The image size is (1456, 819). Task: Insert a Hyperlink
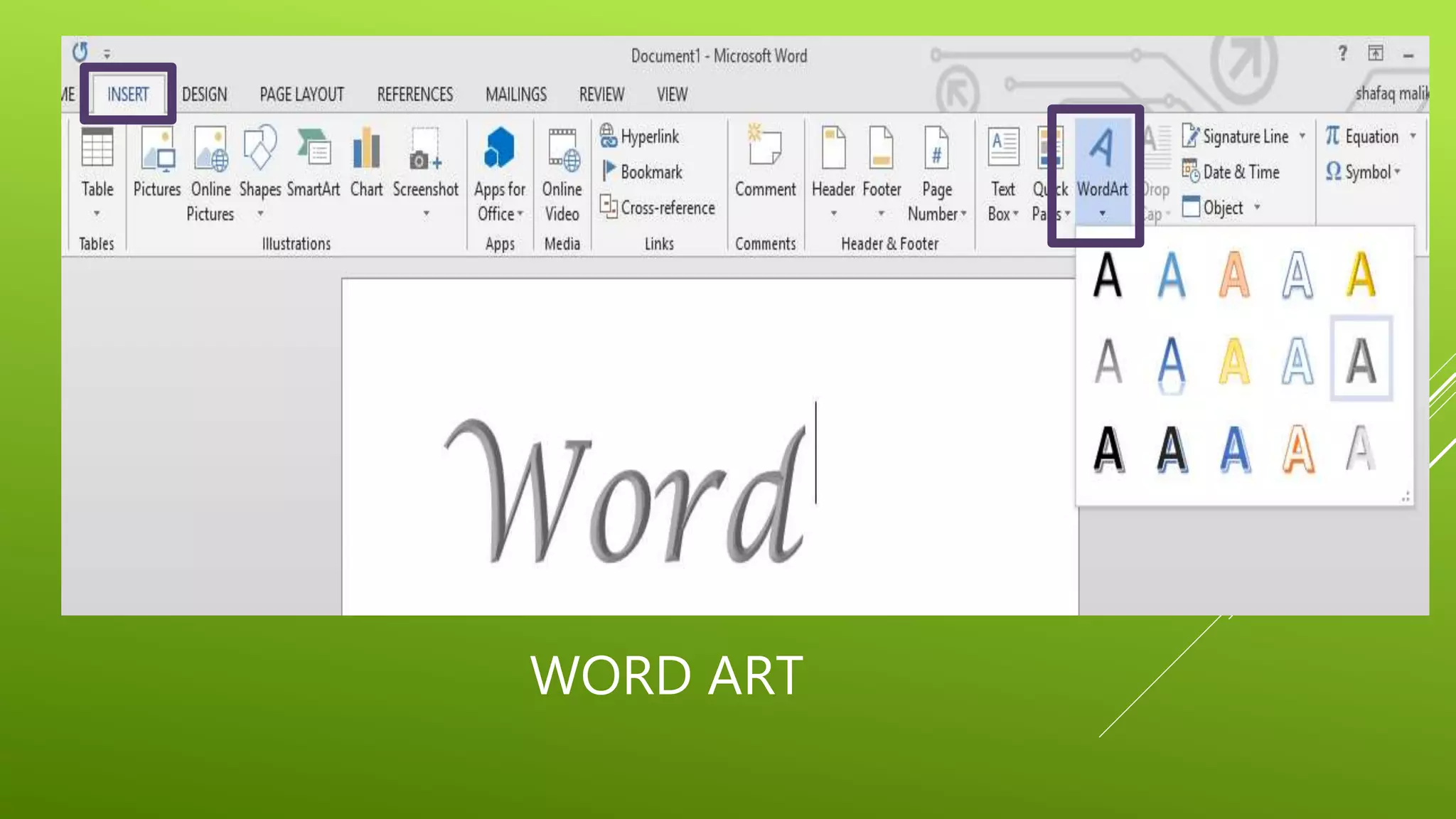pos(639,136)
